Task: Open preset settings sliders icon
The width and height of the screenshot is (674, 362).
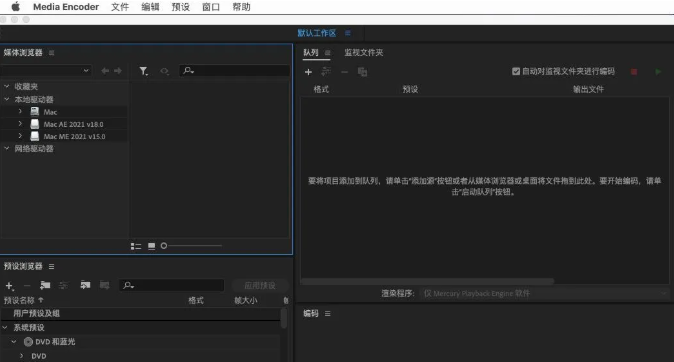Action: [63, 285]
